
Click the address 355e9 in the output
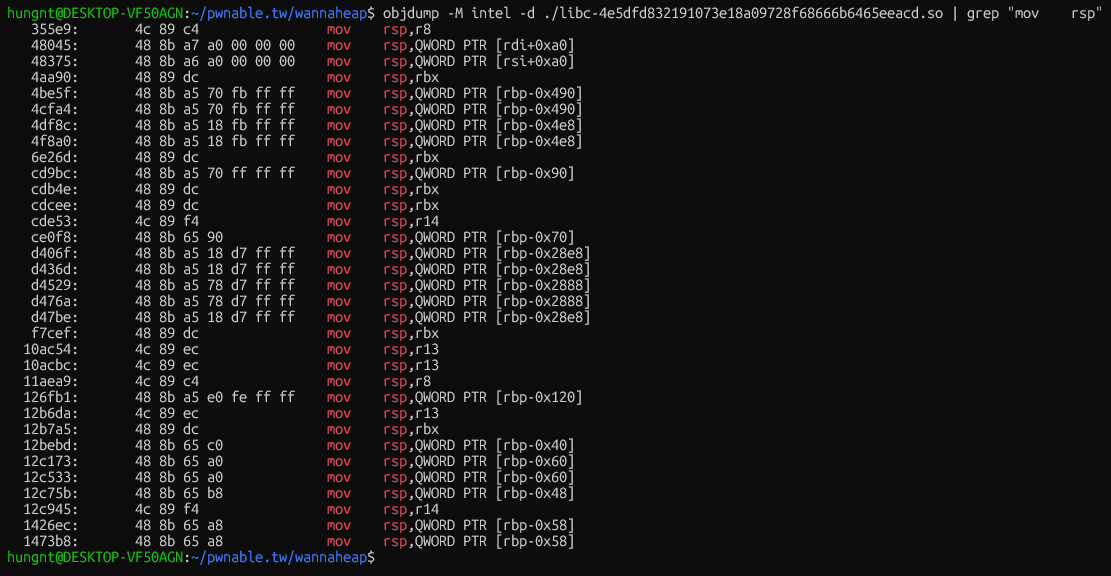(x=50, y=29)
